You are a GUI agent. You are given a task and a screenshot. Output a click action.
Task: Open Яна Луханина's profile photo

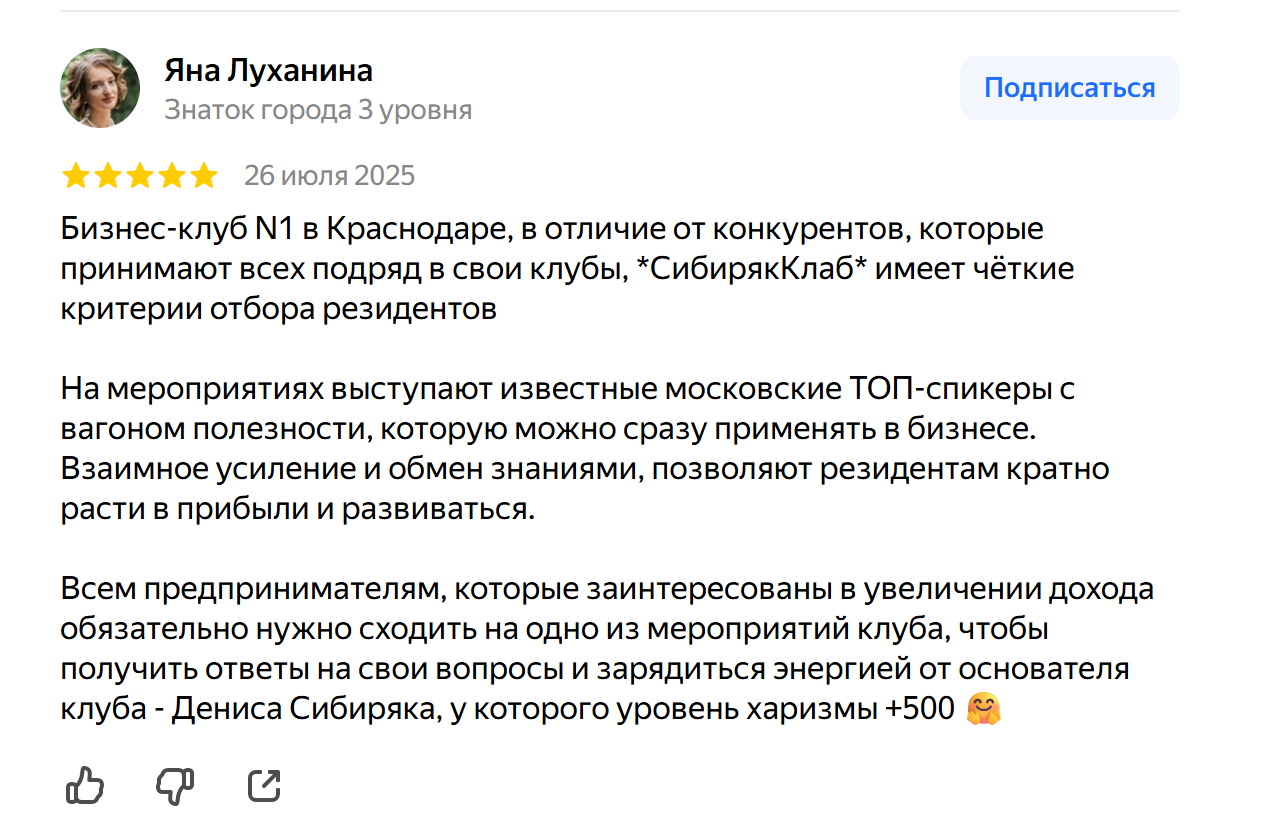(x=100, y=88)
